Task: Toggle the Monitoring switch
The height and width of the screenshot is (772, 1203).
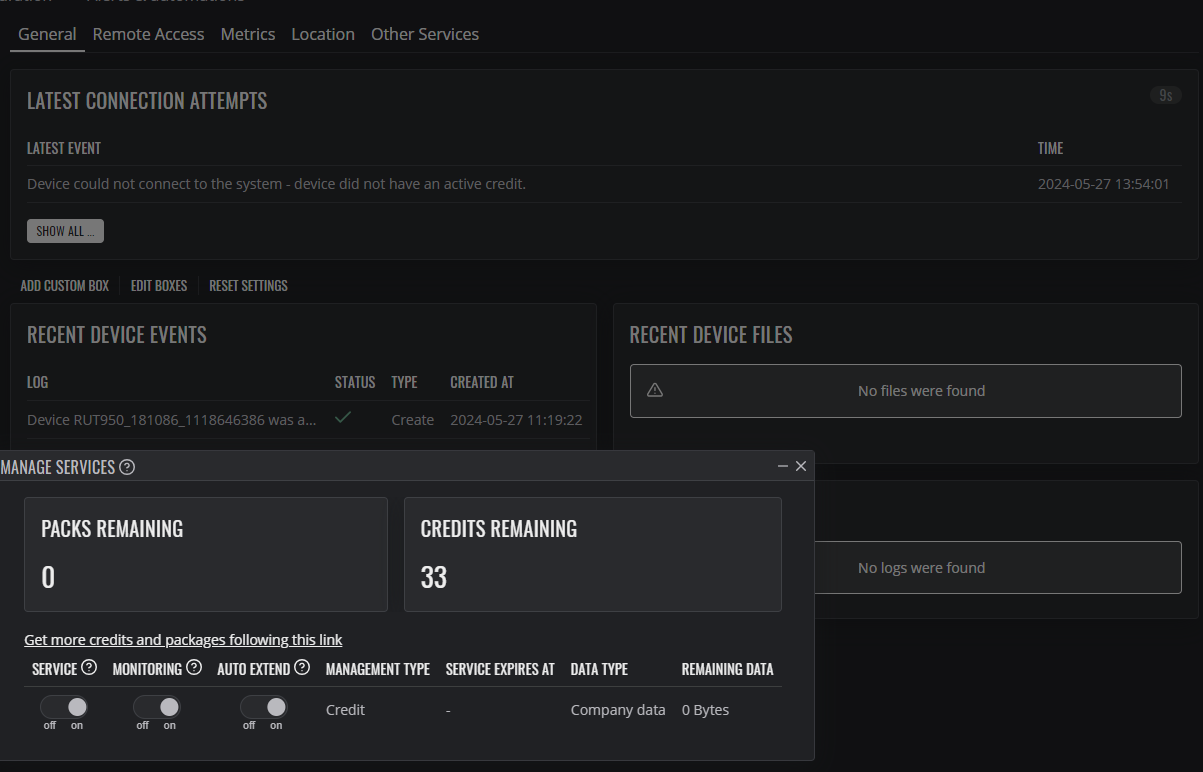Action: coord(157,707)
